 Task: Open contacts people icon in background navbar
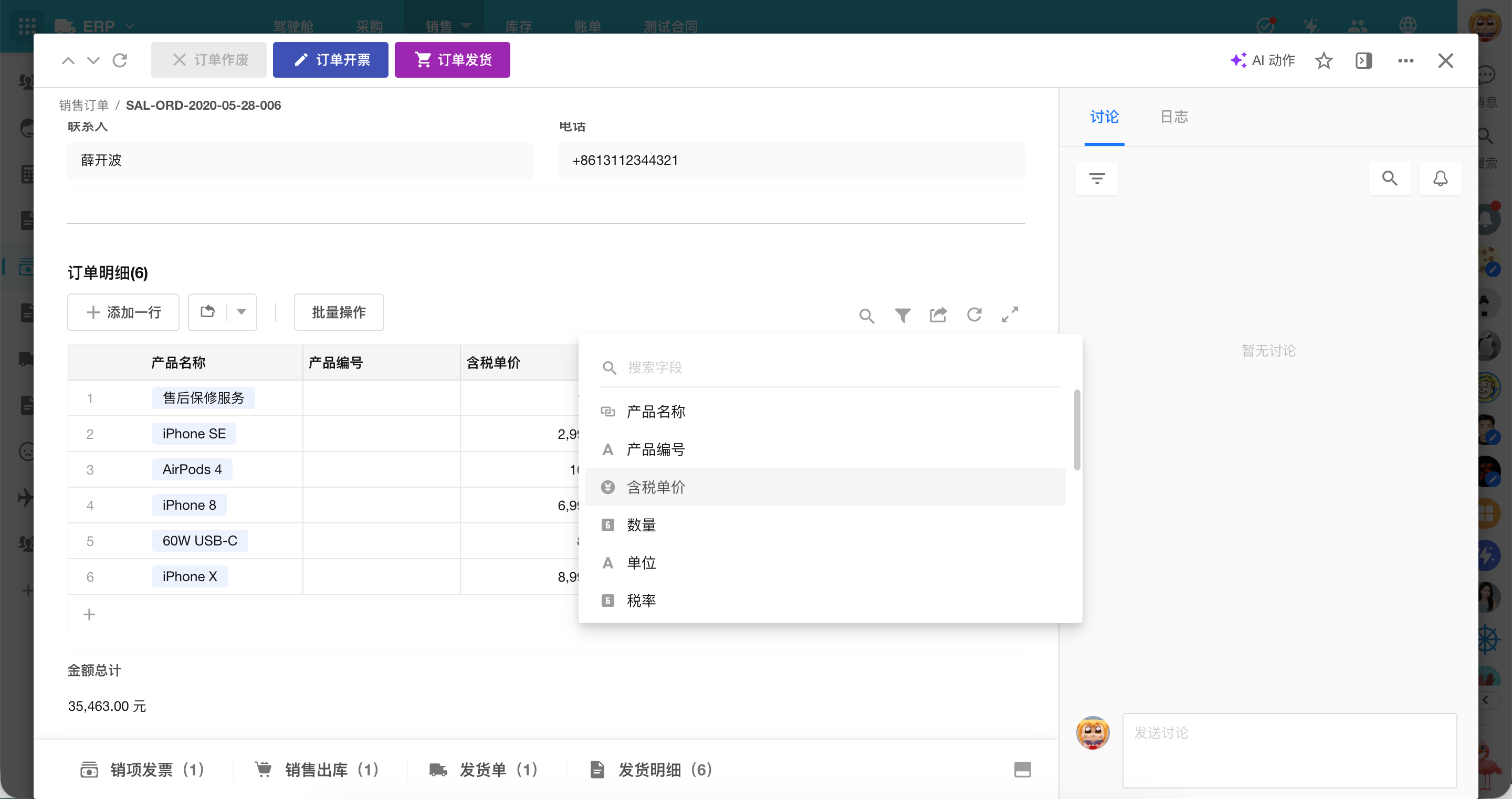click(1358, 25)
